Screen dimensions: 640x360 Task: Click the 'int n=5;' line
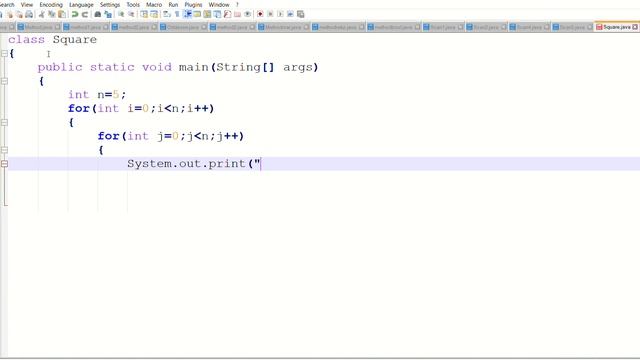pos(97,95)
